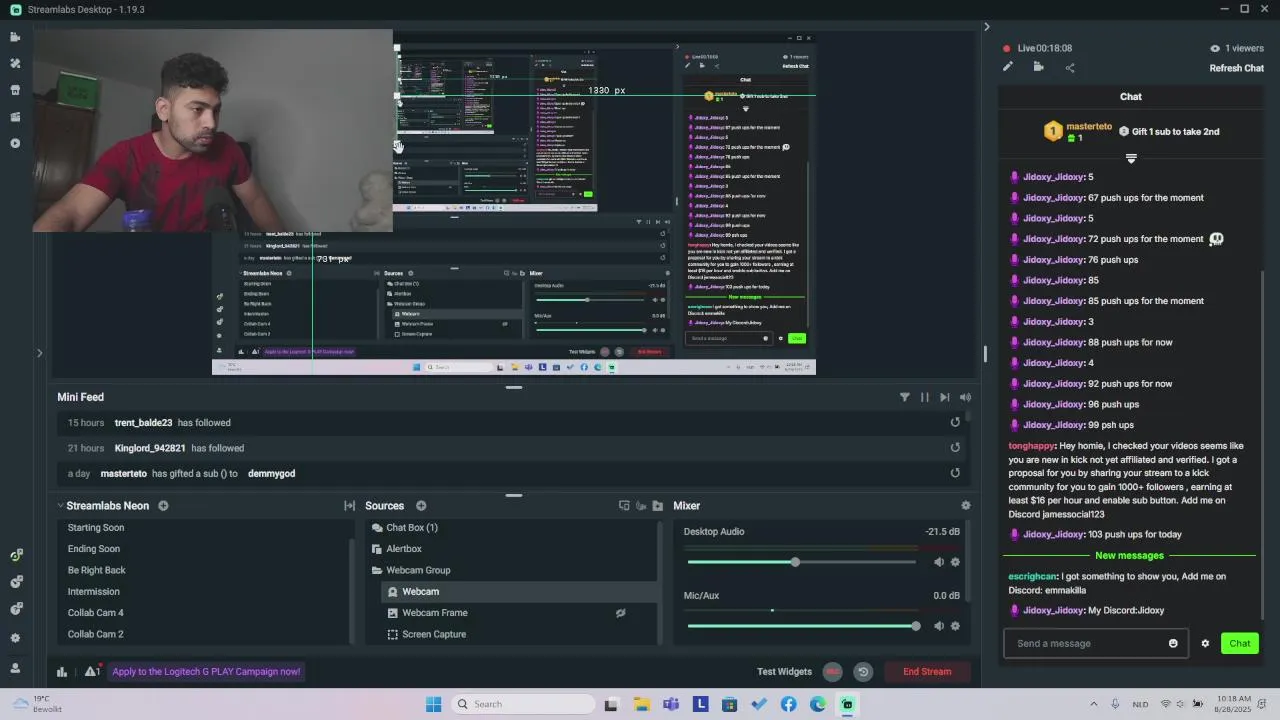
Task: Pause the Mini Feed alert queue
Action: (x=925, y=397)
